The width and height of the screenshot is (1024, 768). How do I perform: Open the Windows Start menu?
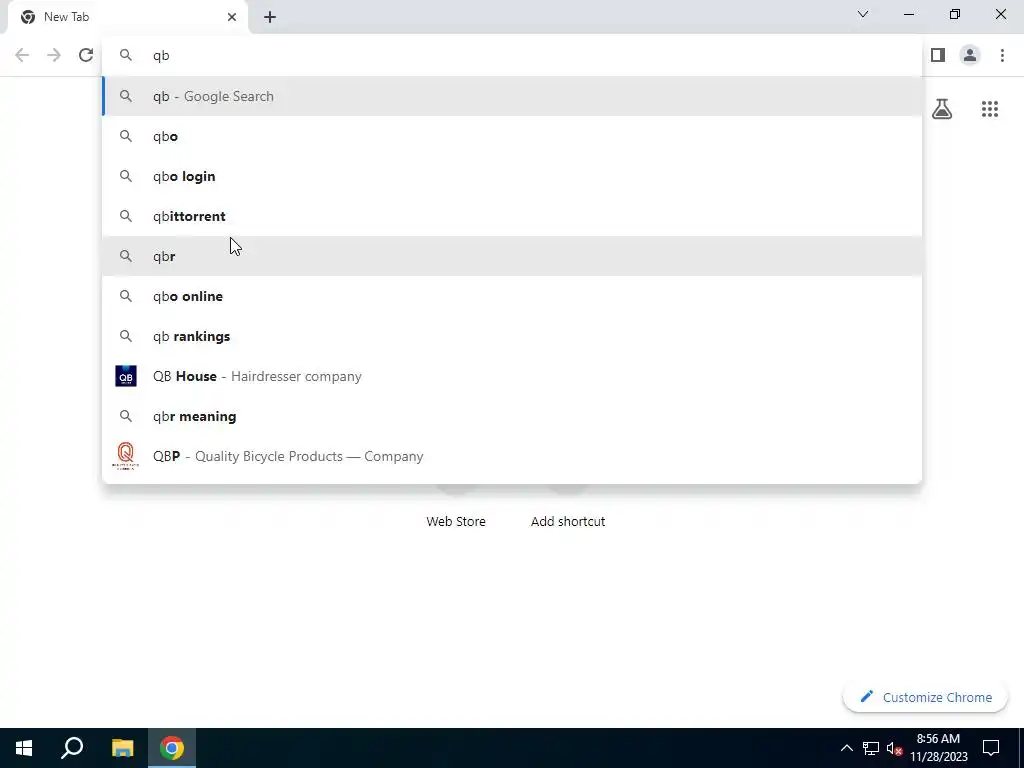pos(24,748)
